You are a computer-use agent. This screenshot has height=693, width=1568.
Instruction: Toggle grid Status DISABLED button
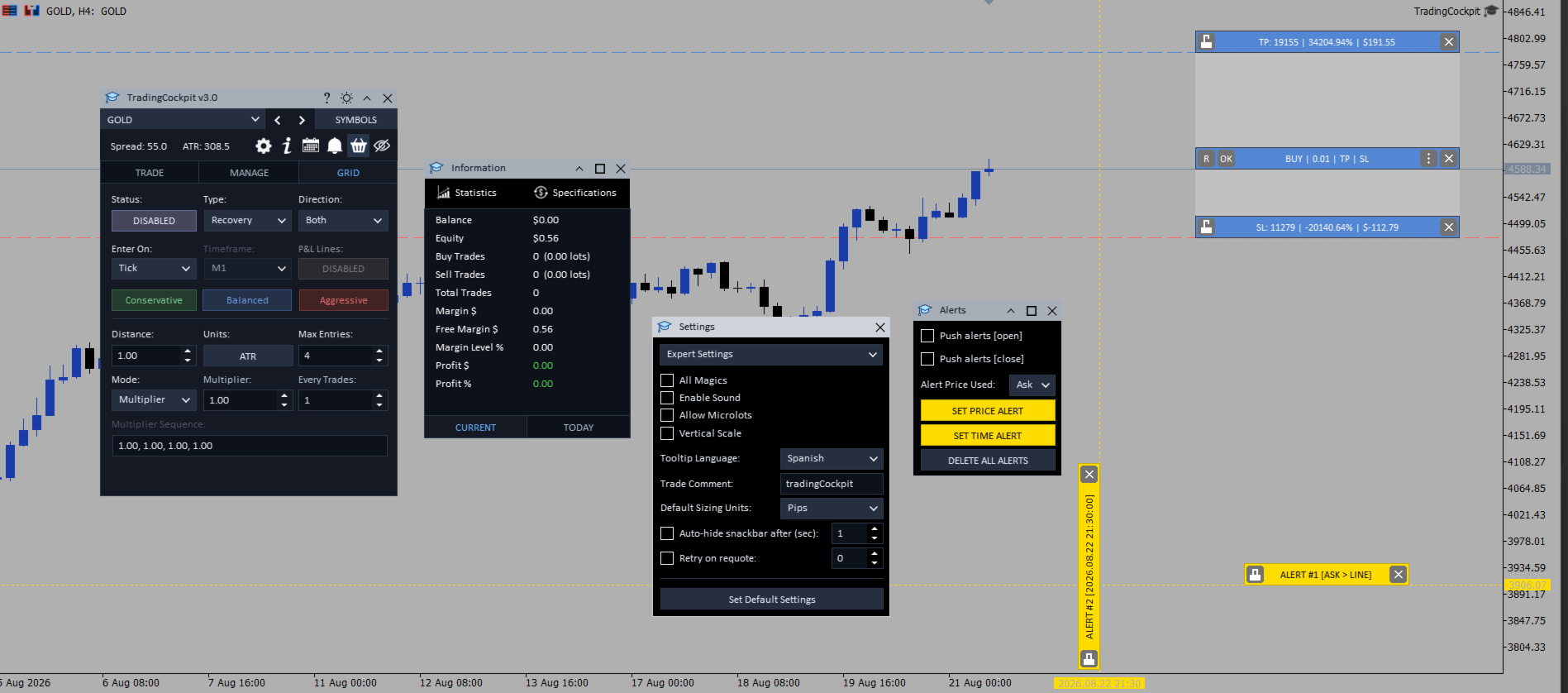(x=154, y=221)
